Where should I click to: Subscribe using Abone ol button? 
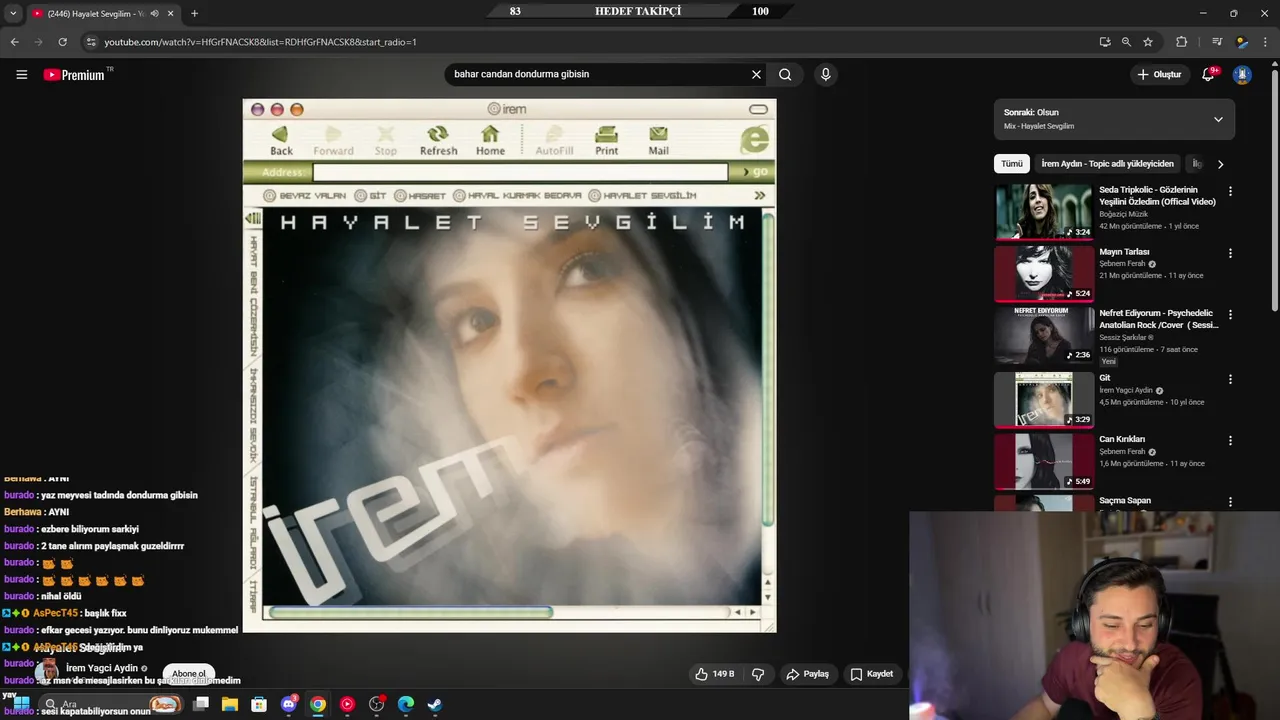(188, 674)
